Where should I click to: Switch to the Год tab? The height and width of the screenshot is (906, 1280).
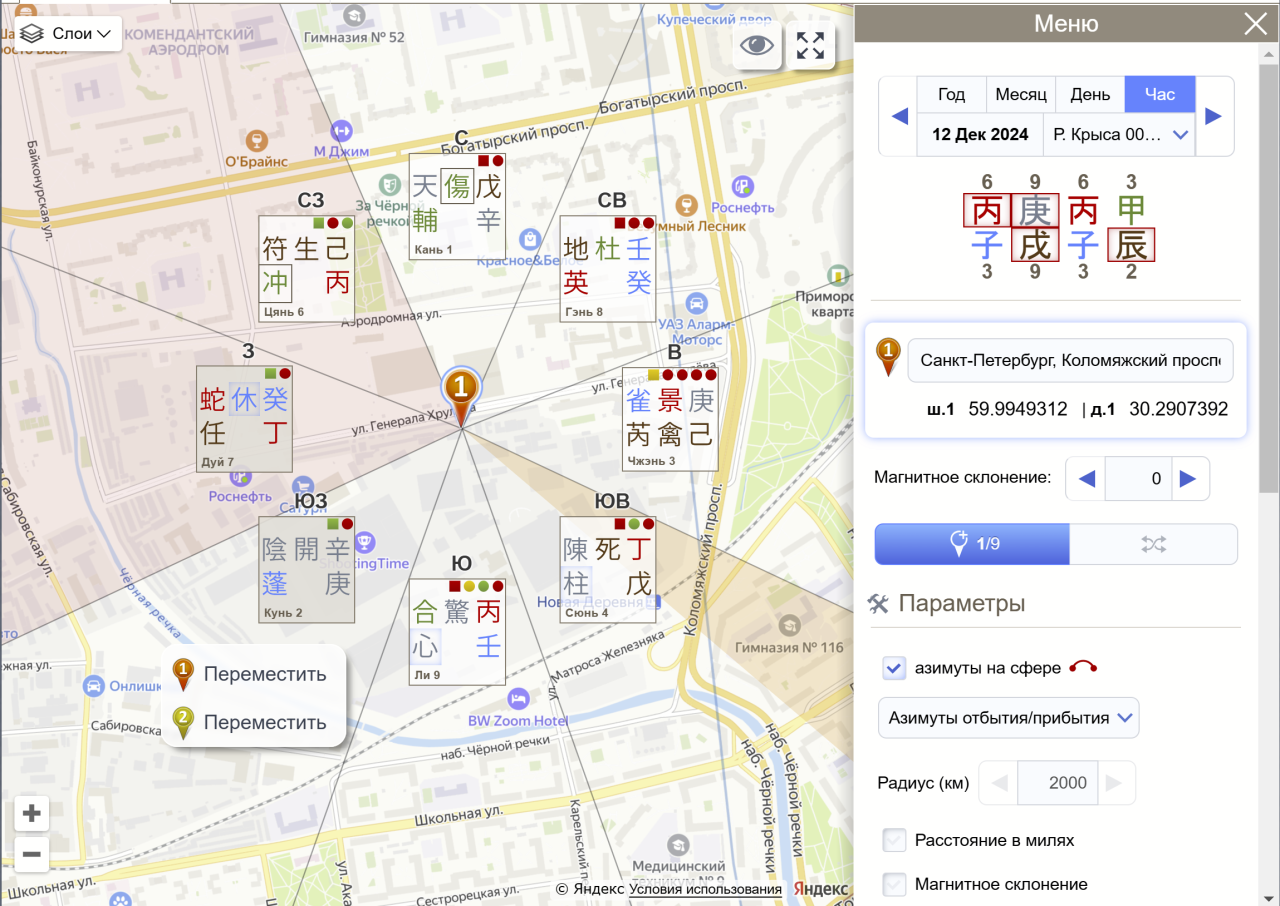951,94
